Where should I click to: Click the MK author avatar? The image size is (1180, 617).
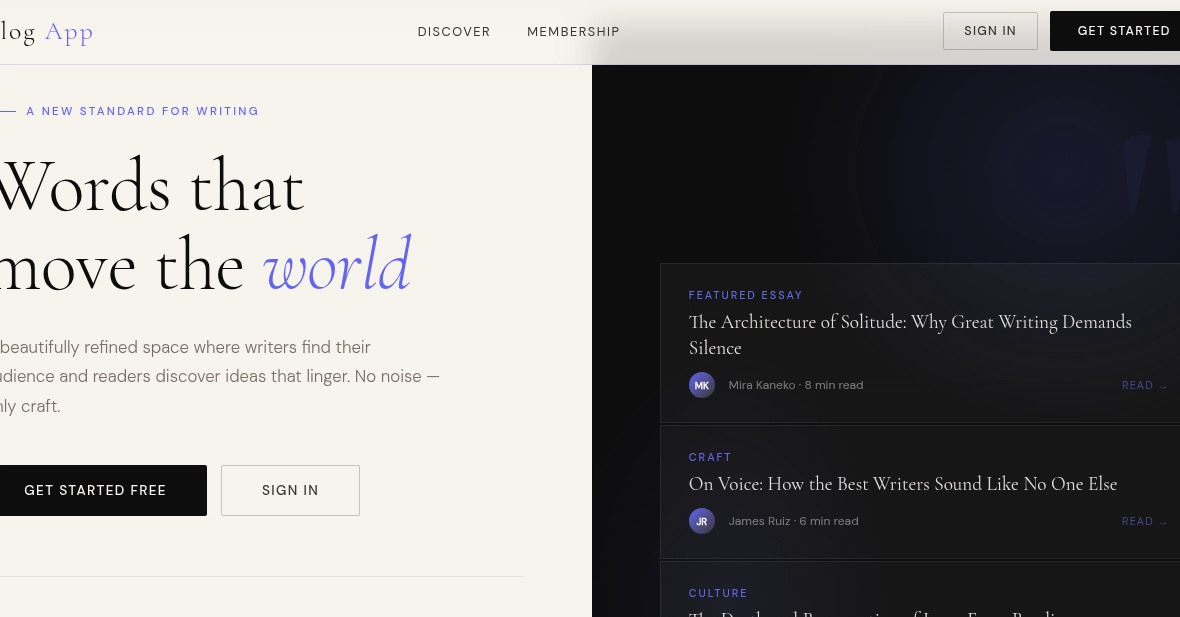(701, 385)
